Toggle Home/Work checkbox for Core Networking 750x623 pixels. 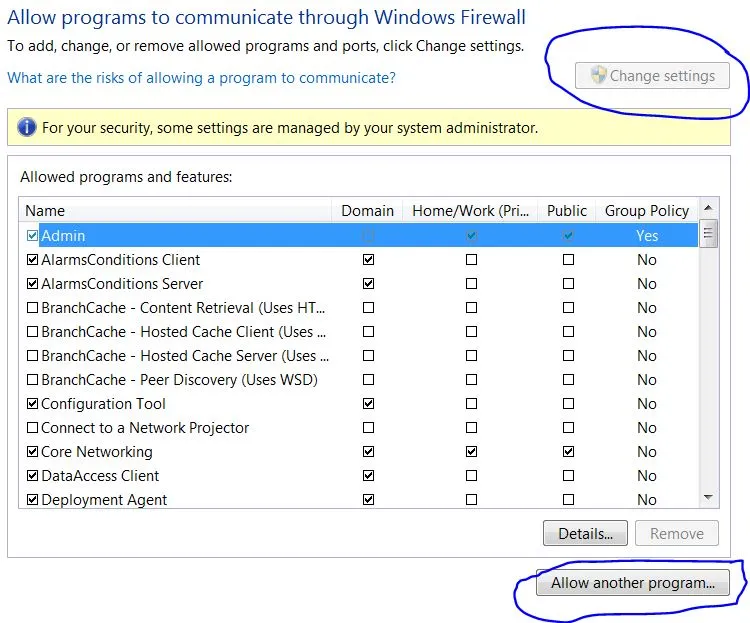pos(472,451)
